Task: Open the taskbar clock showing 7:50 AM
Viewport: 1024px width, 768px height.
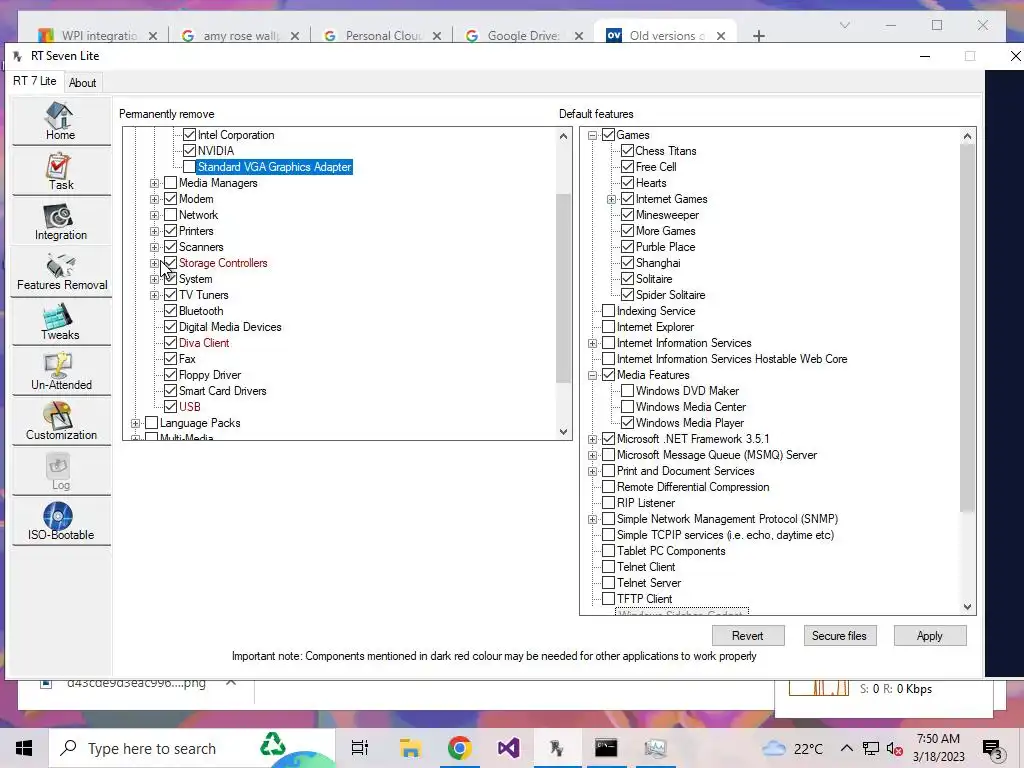Action: (x=938, y=748)
